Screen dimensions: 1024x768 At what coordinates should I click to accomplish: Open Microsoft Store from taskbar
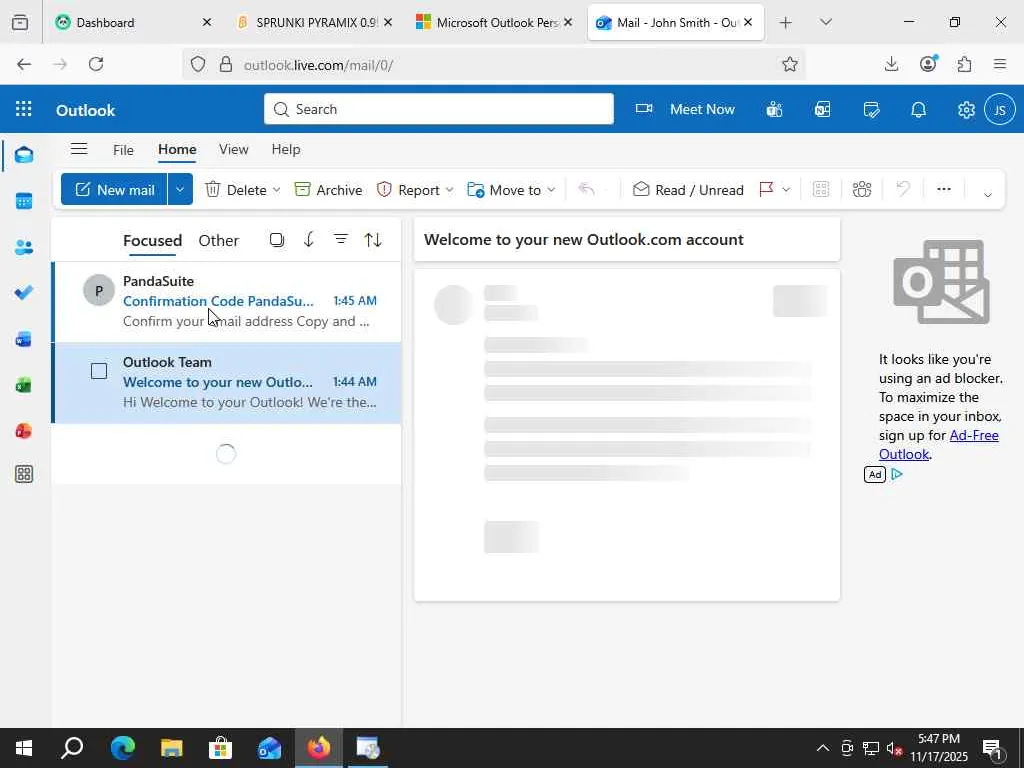[x=220, y=748]
